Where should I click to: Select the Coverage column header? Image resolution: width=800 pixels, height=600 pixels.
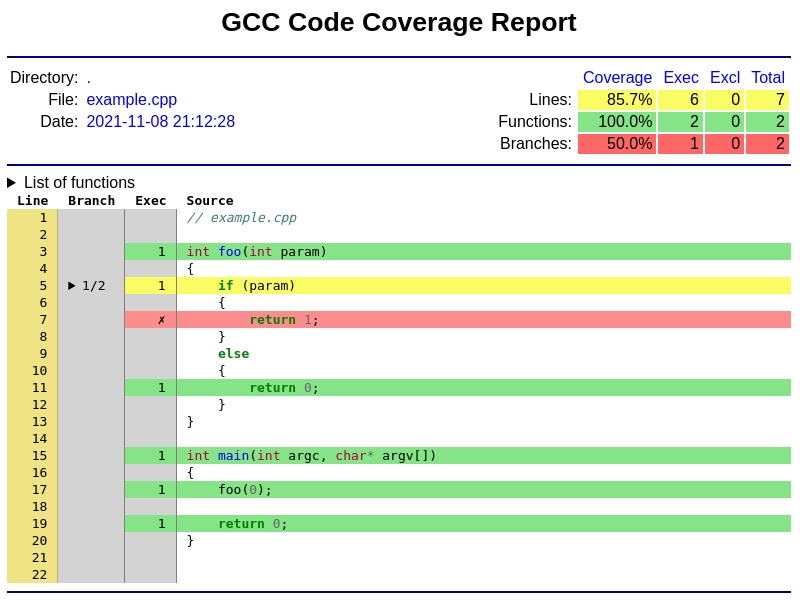pyautogui.click(x=617, y=77)
